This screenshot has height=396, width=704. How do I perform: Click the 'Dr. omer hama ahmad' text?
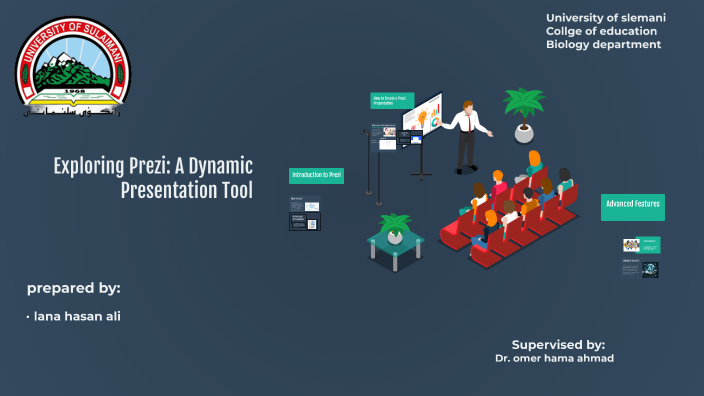click(554, 358)
